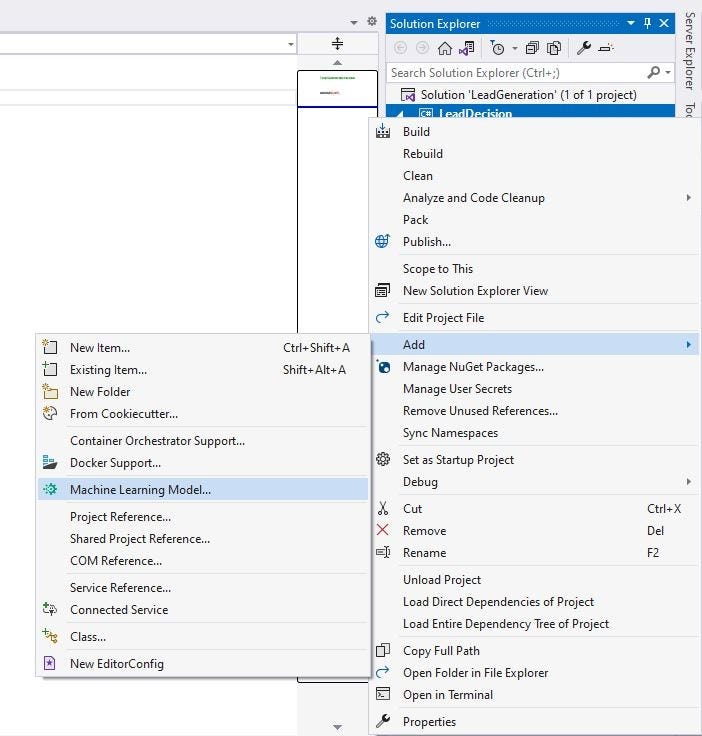Click the Switch Views icon in Solution Explorer
This screenshot has width=702, height=736.
click(x=467, y=48)
